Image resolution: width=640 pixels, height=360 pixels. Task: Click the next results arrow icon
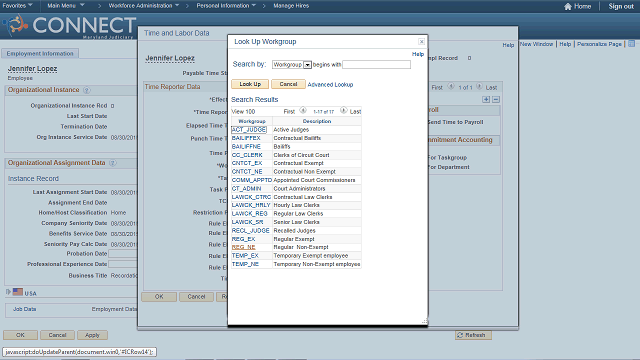tap(343, 110)
